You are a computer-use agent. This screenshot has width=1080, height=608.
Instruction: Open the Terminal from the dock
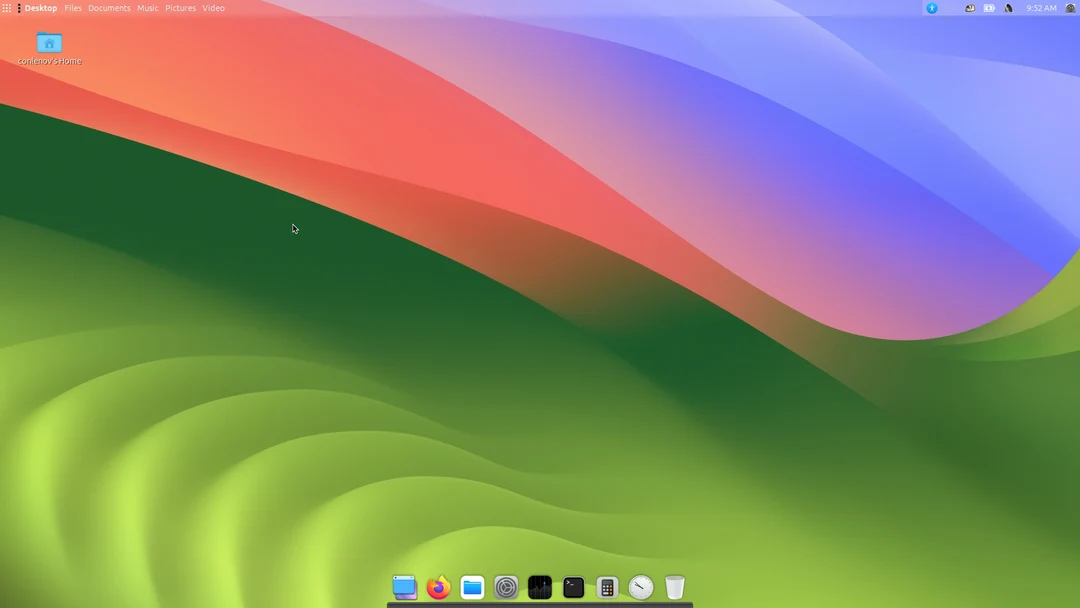click(x=573, y=587)
